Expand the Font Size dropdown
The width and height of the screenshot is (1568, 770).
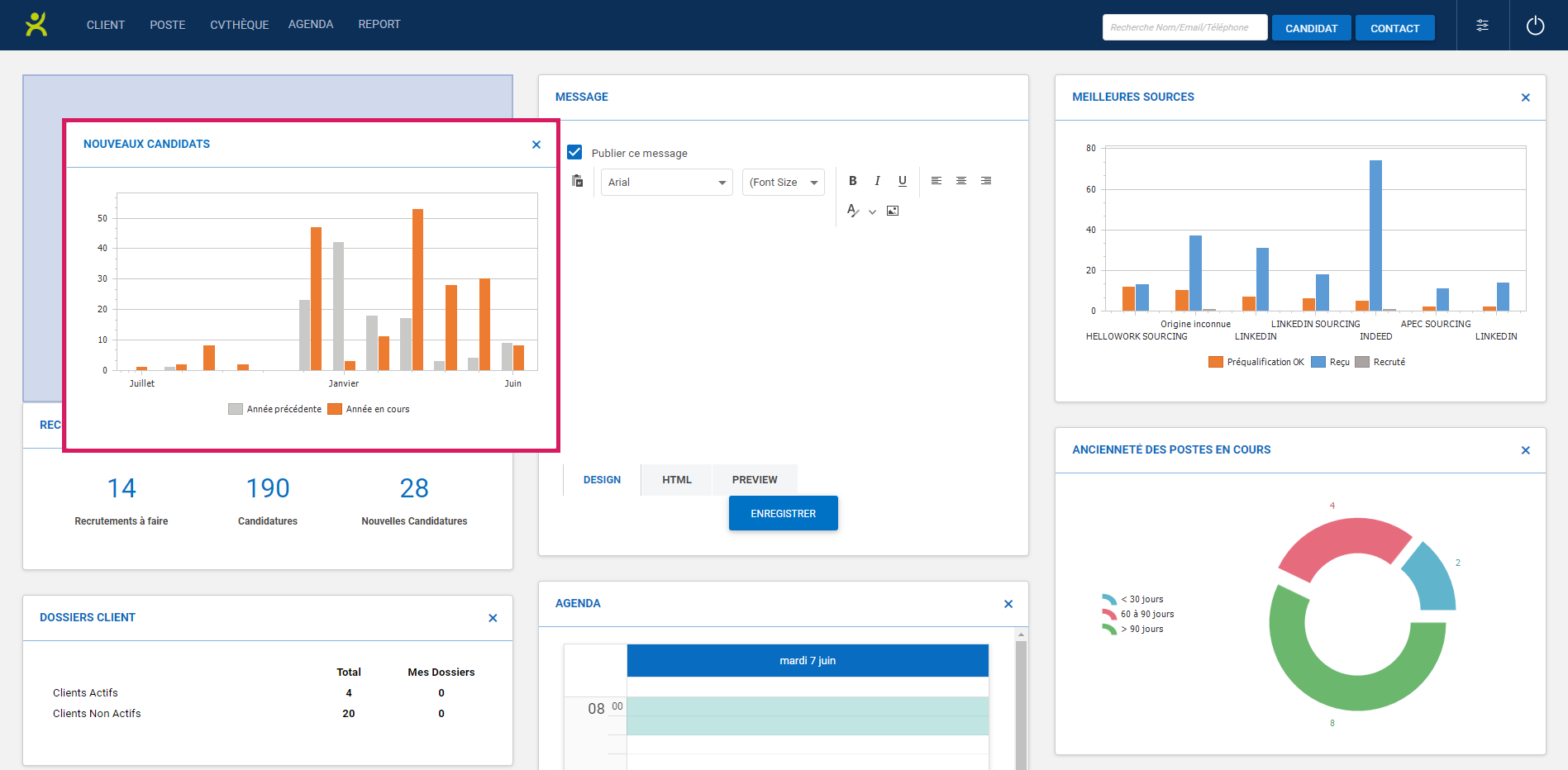pos(783,183)
